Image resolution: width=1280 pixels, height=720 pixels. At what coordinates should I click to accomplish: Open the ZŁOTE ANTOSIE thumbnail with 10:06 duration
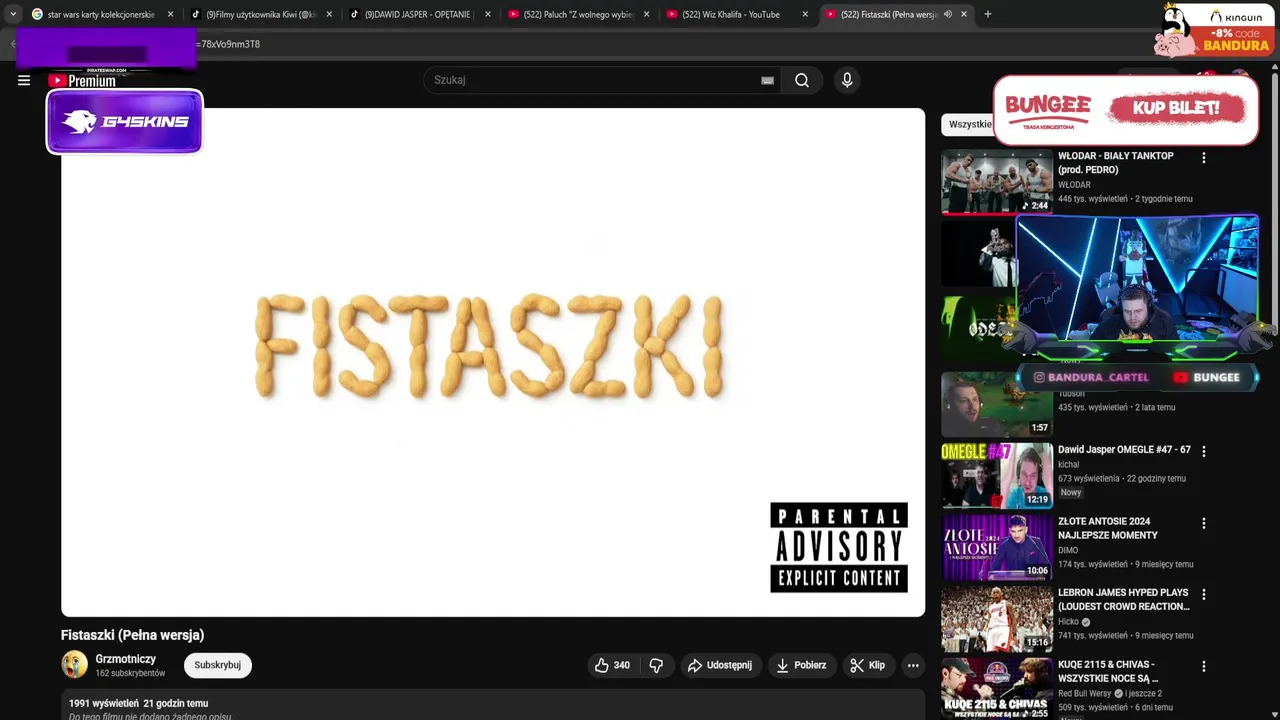coord(997,548)
